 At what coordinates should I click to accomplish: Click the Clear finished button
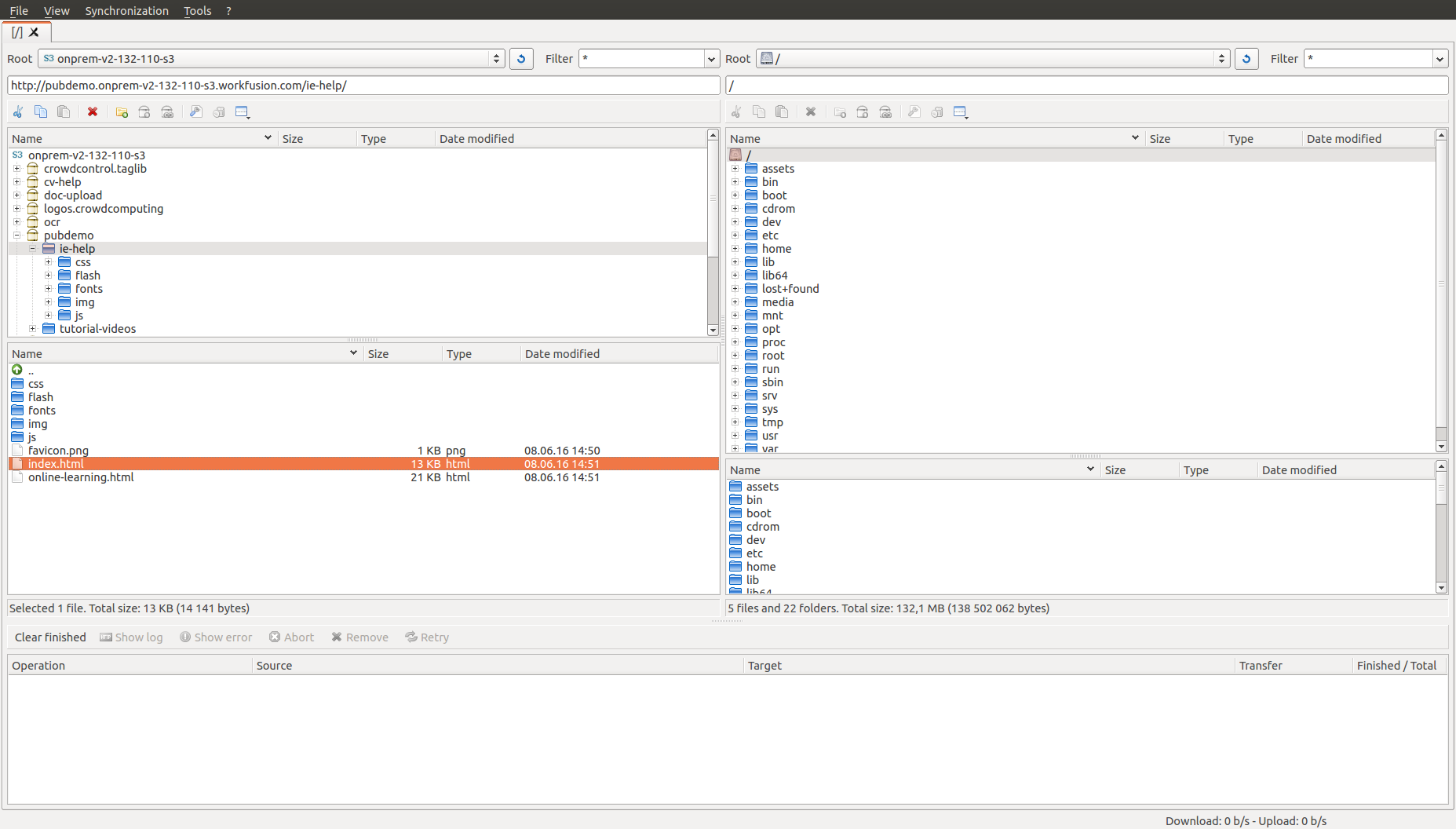pos(50,637)
